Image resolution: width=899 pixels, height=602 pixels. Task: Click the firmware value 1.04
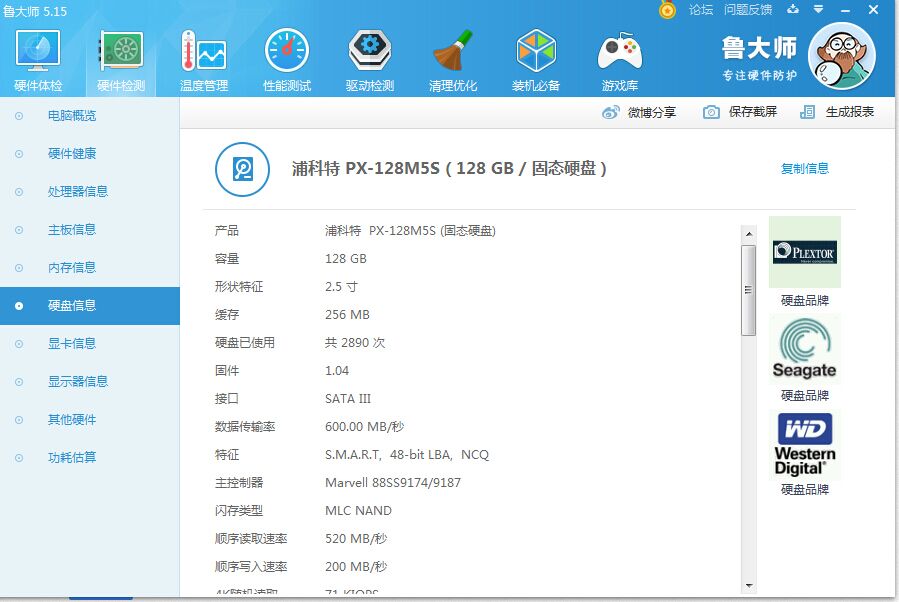[337, 371]
